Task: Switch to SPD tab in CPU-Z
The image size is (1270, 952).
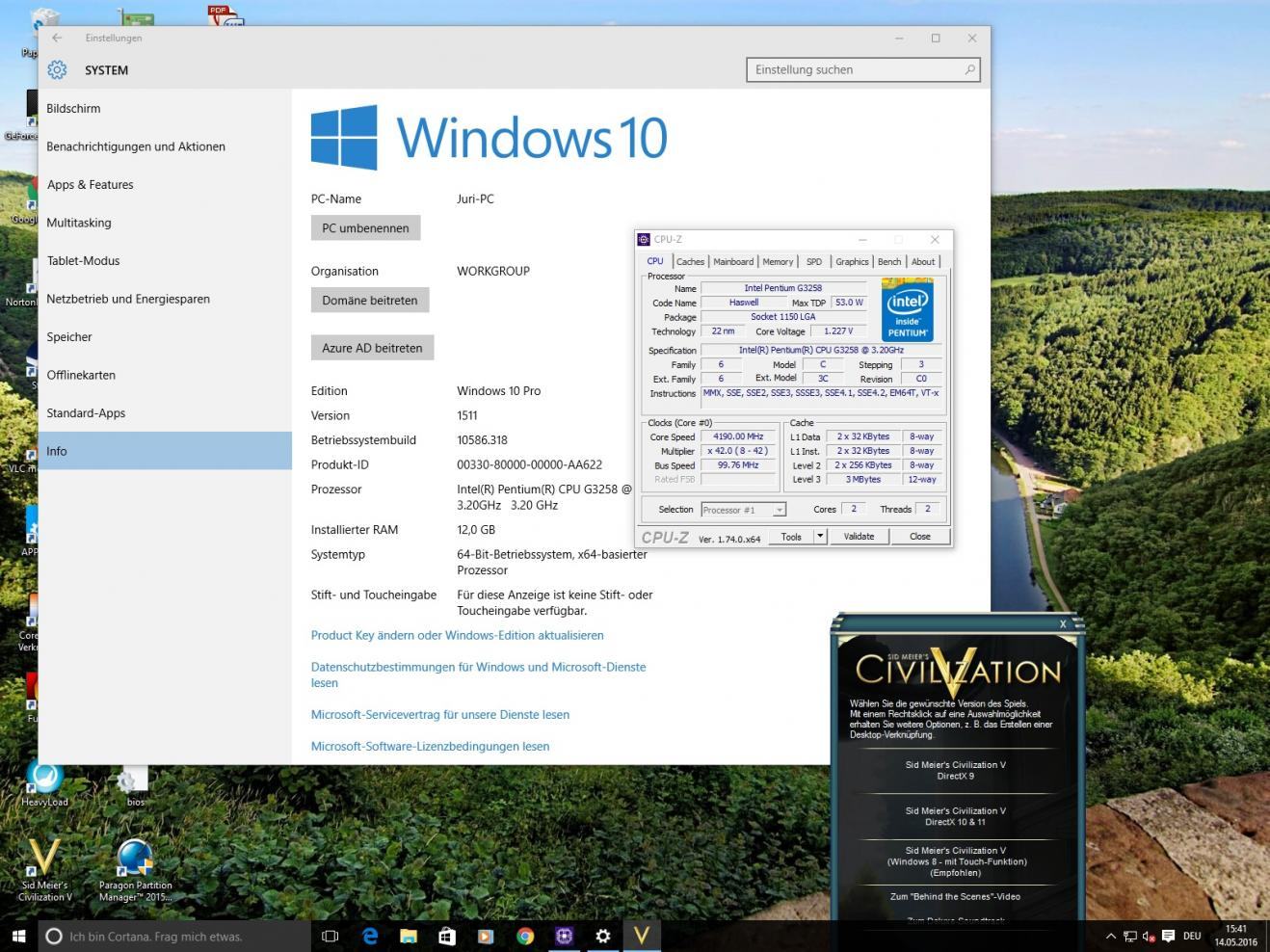Action: (x=814, y=261)
